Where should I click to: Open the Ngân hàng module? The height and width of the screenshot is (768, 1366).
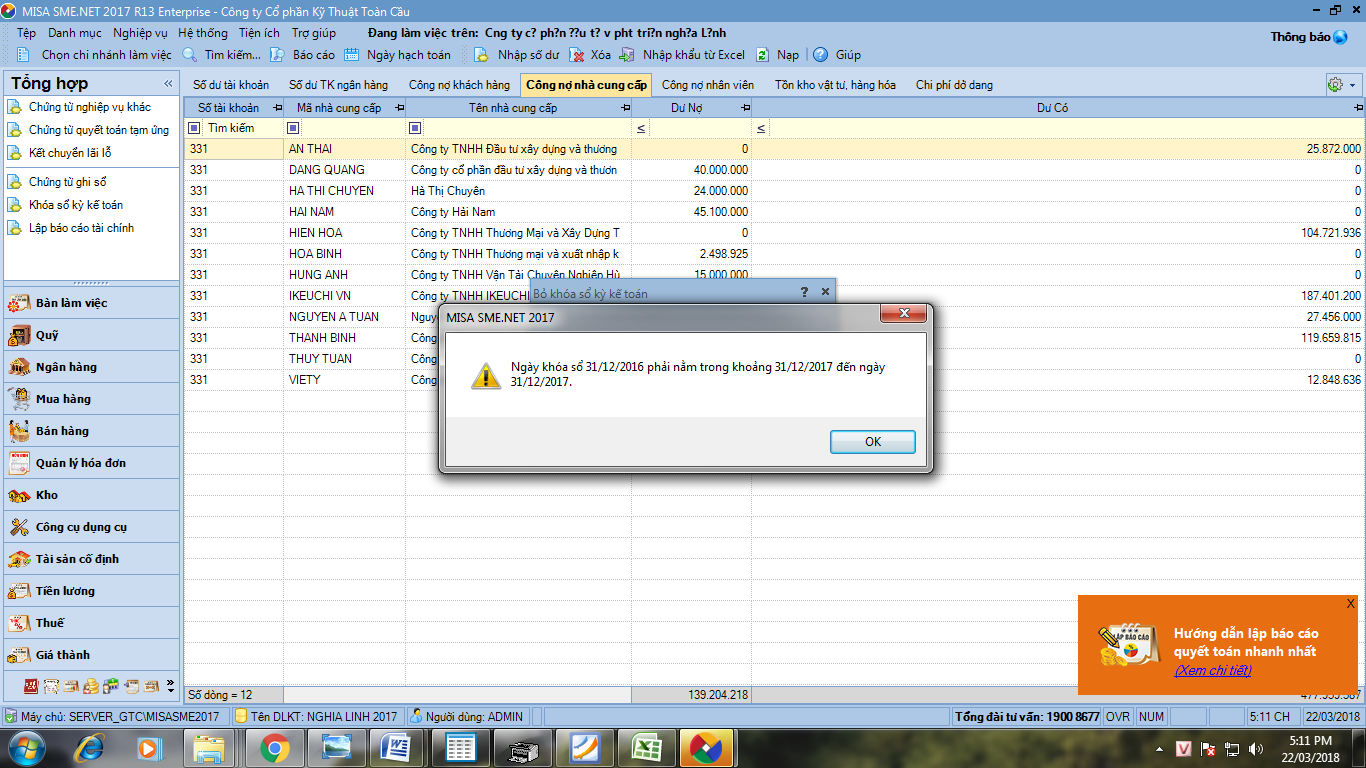[91, 367]
